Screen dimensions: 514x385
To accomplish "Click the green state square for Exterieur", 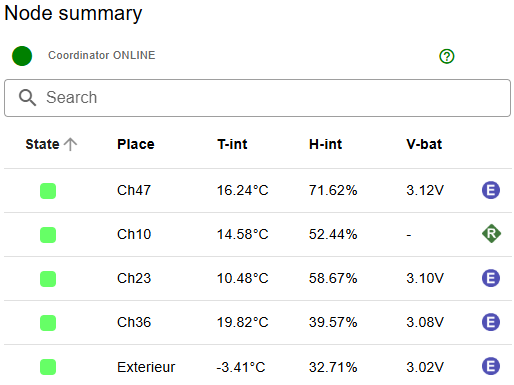I will coord(48,367).
